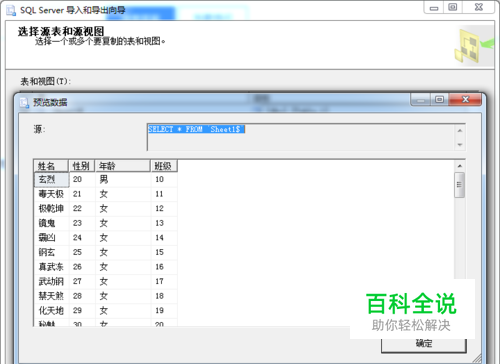The width and height of the screenshot is (500, 364).
Task: Close the SQL Server import wizard window
Action: click(x=478, y=7)
